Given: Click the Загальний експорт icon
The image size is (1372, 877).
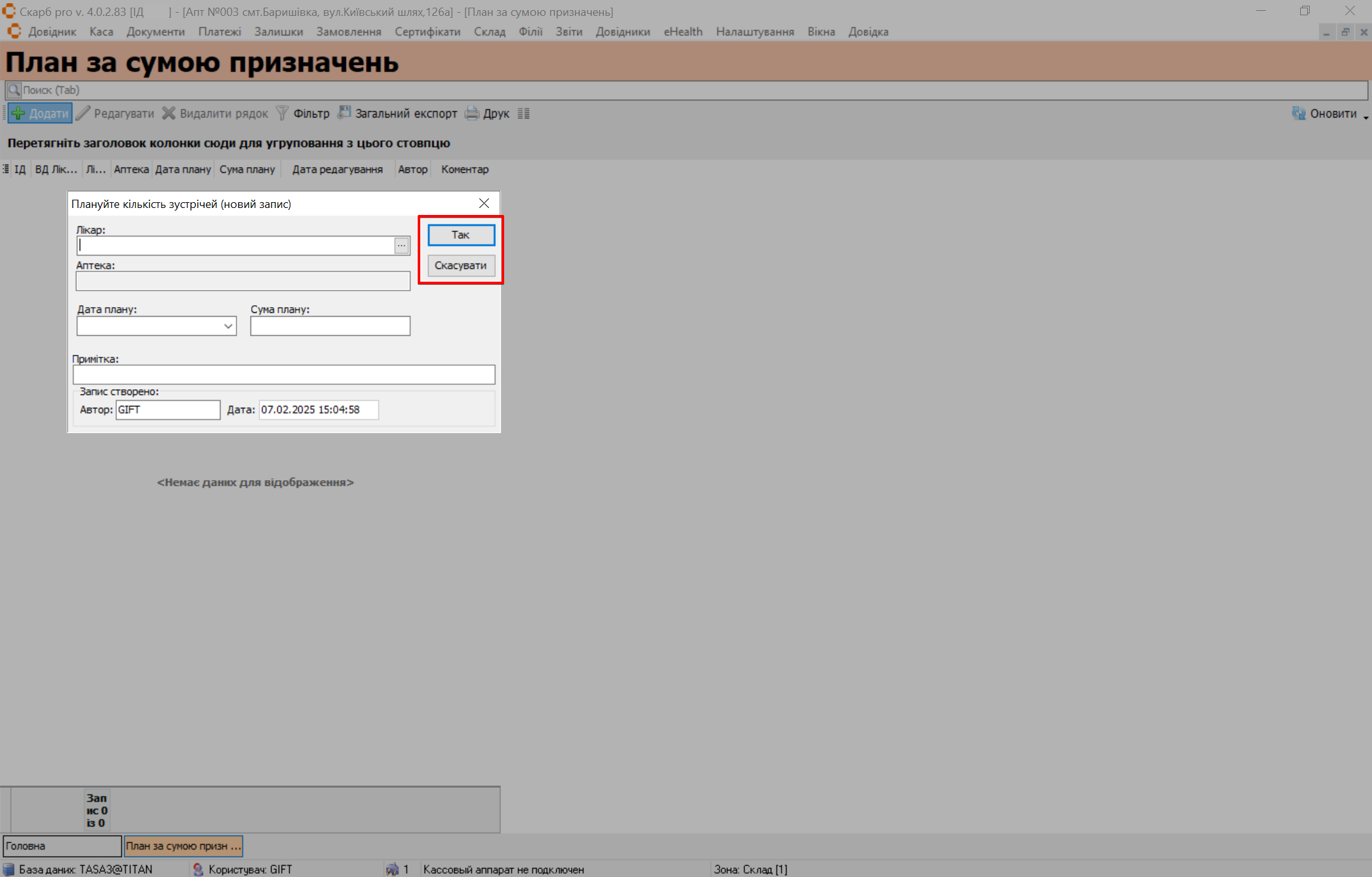Looking at the screenshot, I should [x=344, y=113].
